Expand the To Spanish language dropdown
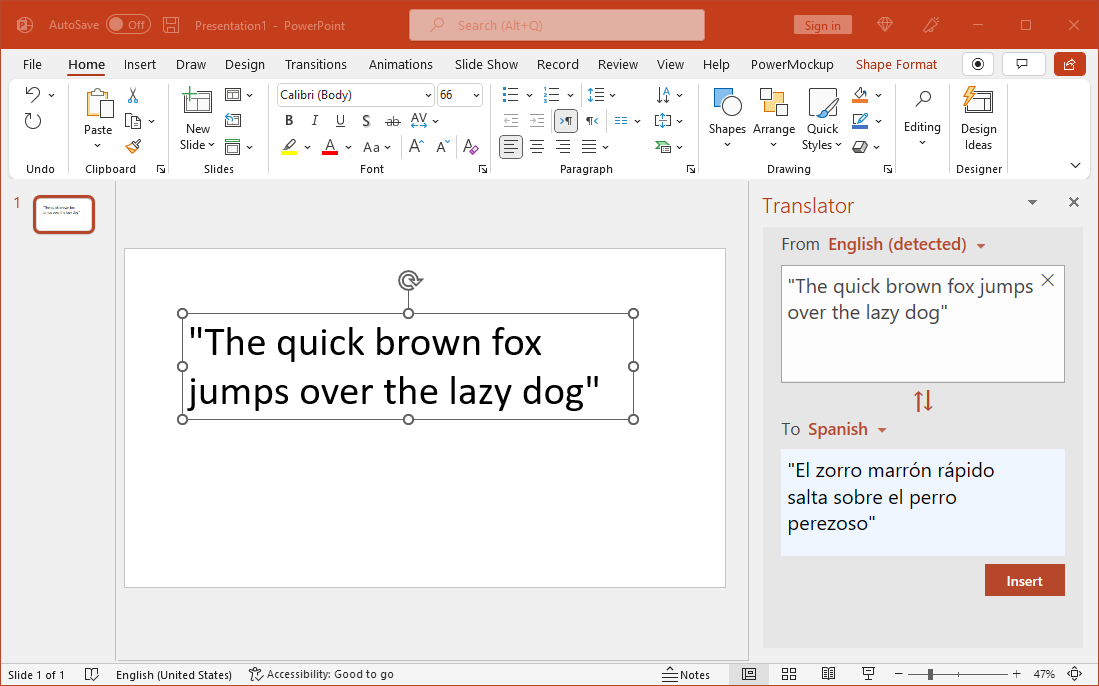The height and width of the screenshot is (686, 1099). [847, 429]
